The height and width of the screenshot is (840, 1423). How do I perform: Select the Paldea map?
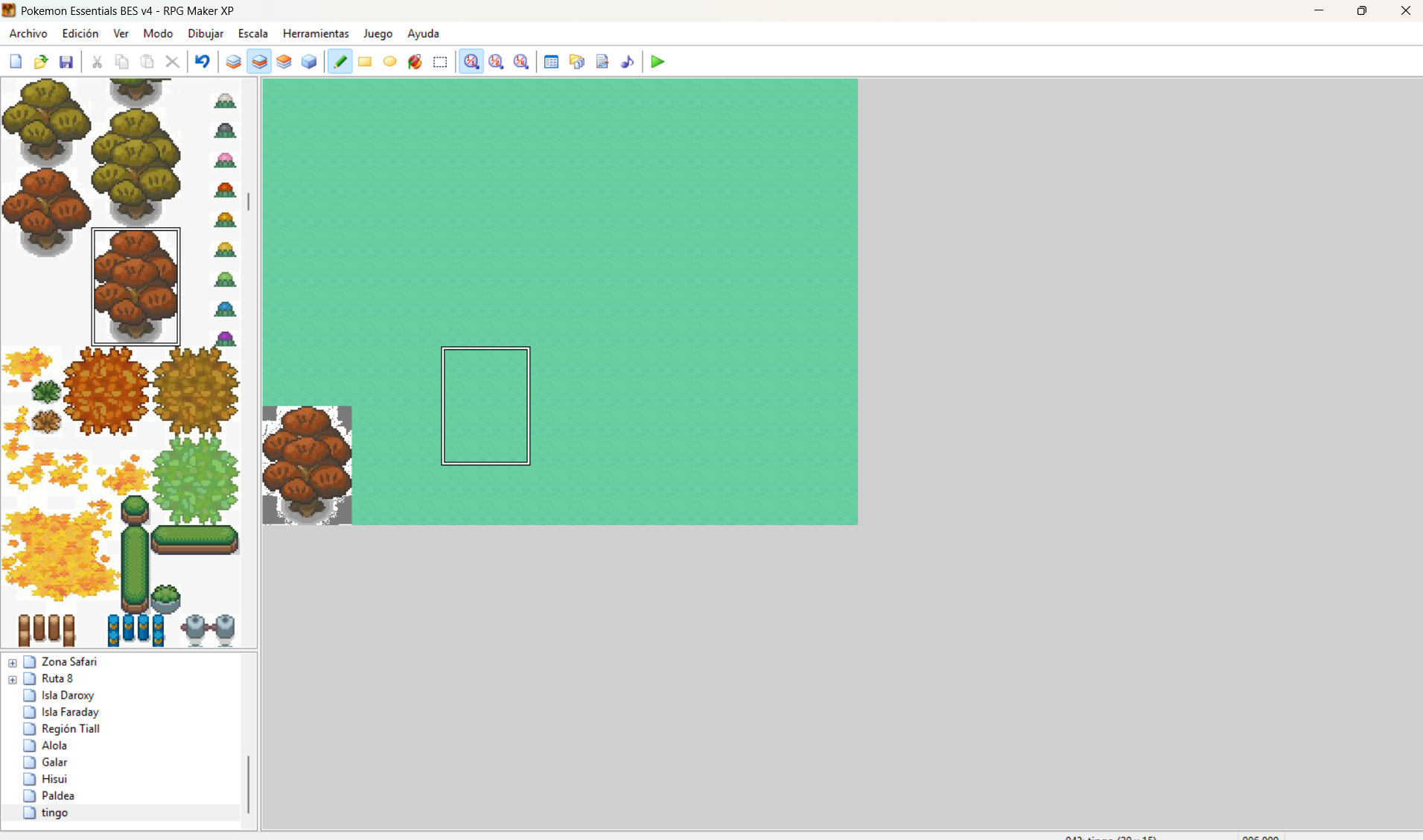click(57, 796)
